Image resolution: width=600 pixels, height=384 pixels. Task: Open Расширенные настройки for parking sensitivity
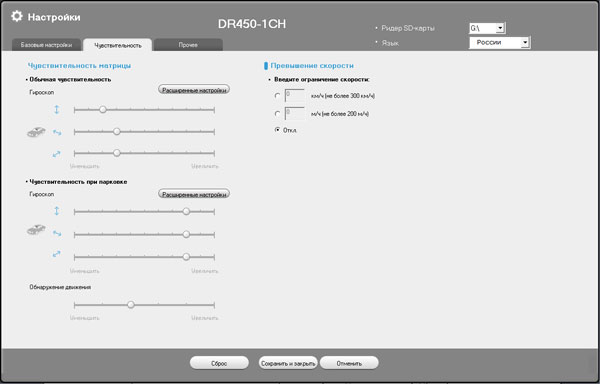click(x=194, y=194)
